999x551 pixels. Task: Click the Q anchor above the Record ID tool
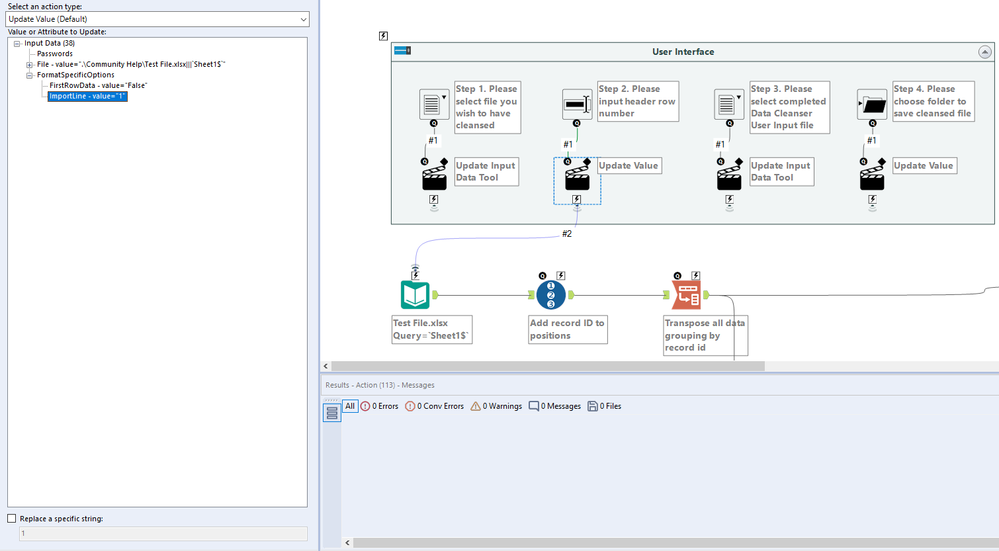coord(543,276)
